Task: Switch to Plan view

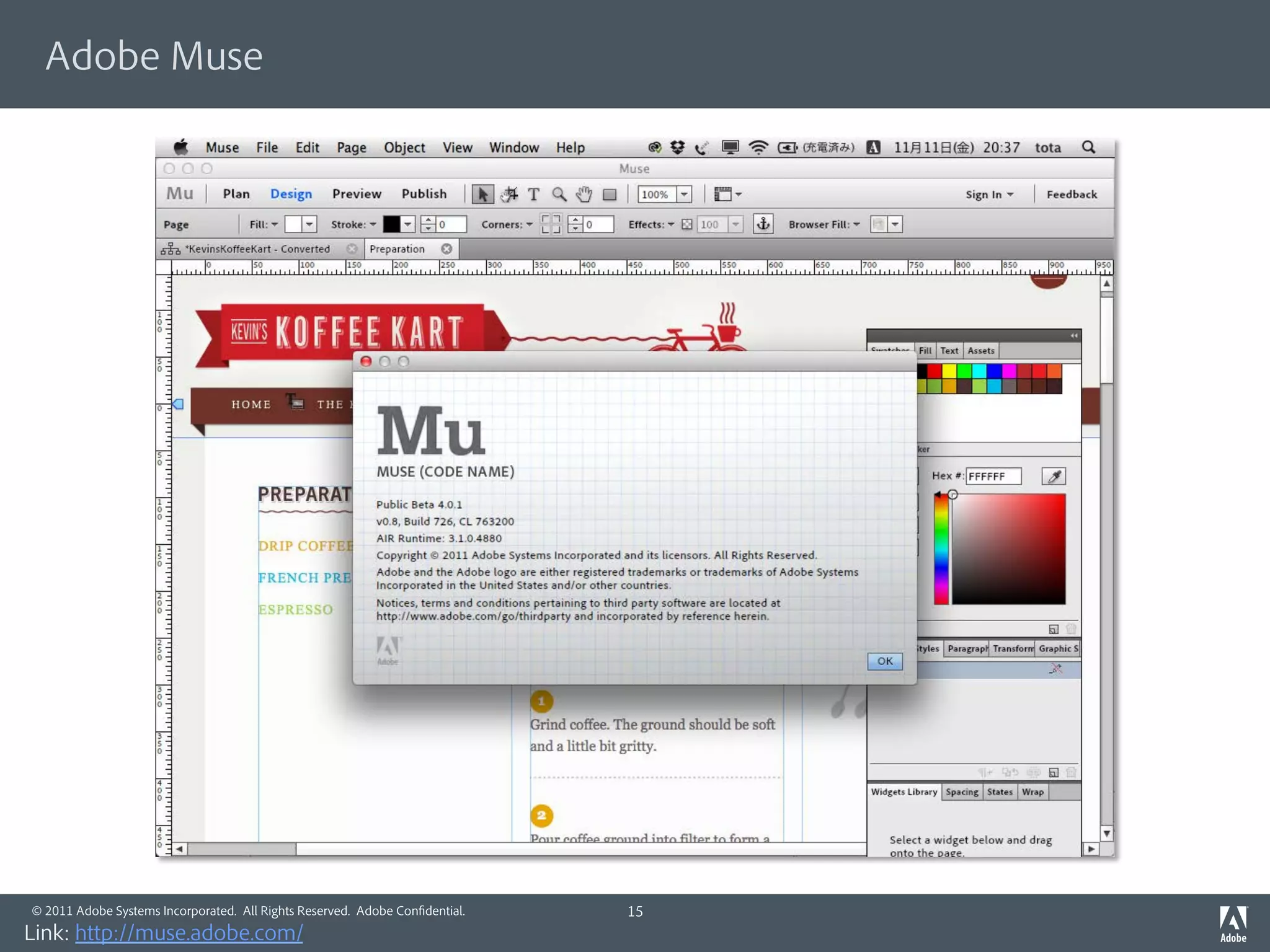Action: coord(236,194)
